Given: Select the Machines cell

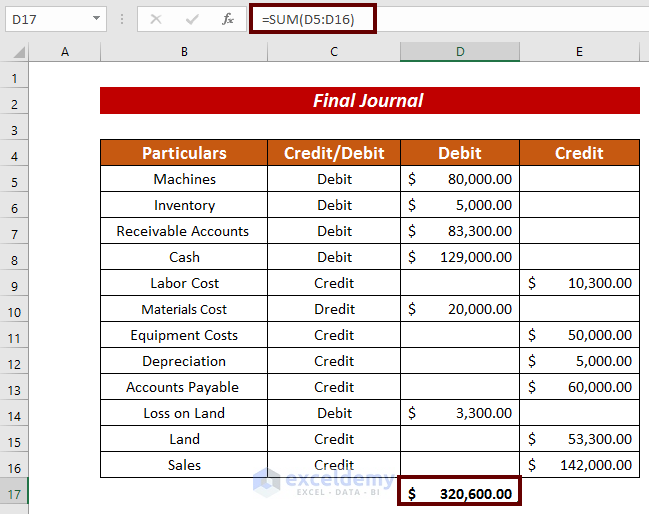Looking at the screenshot, I should coord(184,179).
